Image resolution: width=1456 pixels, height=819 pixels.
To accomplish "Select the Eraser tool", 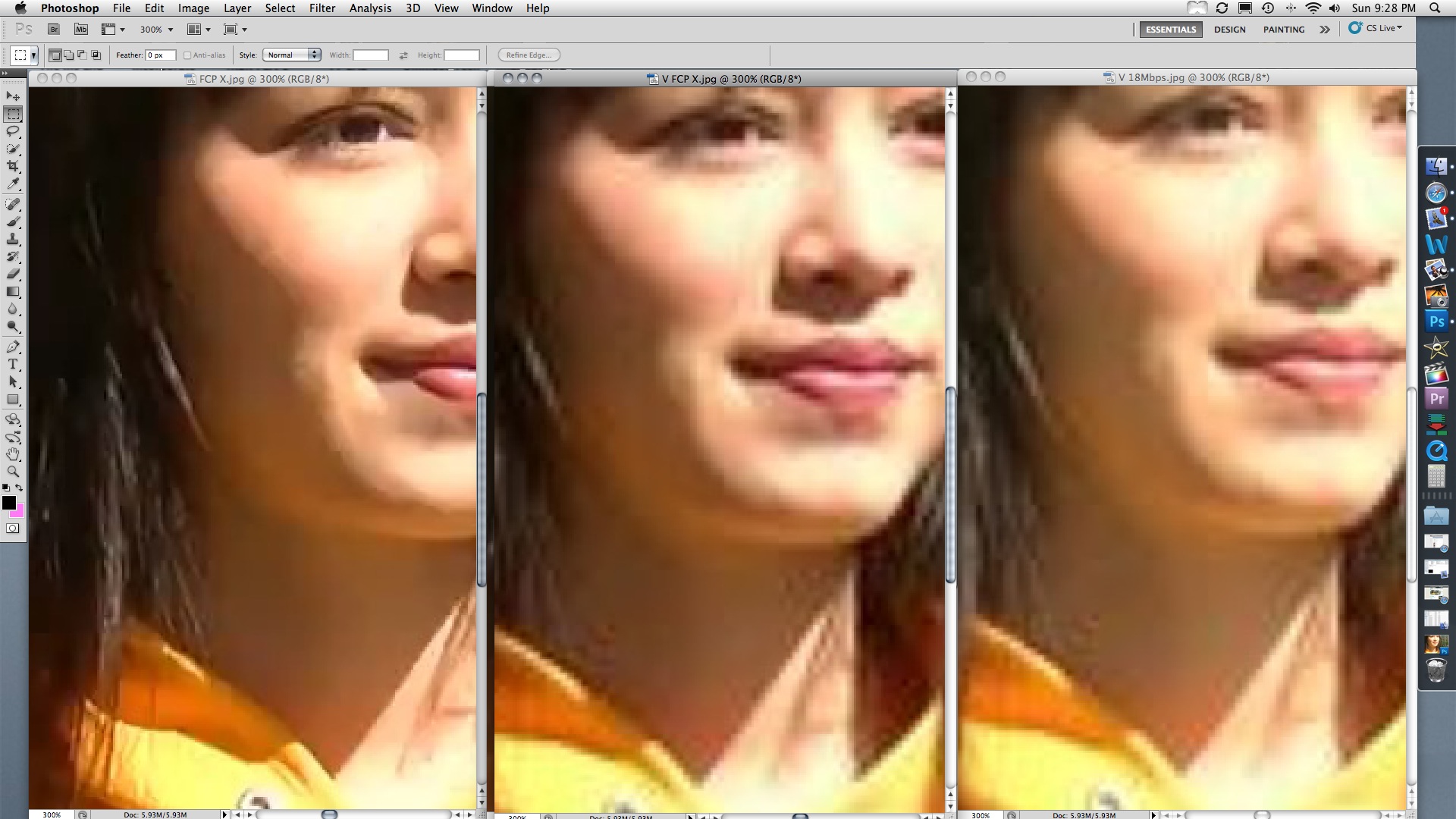I will pos(13,275).
